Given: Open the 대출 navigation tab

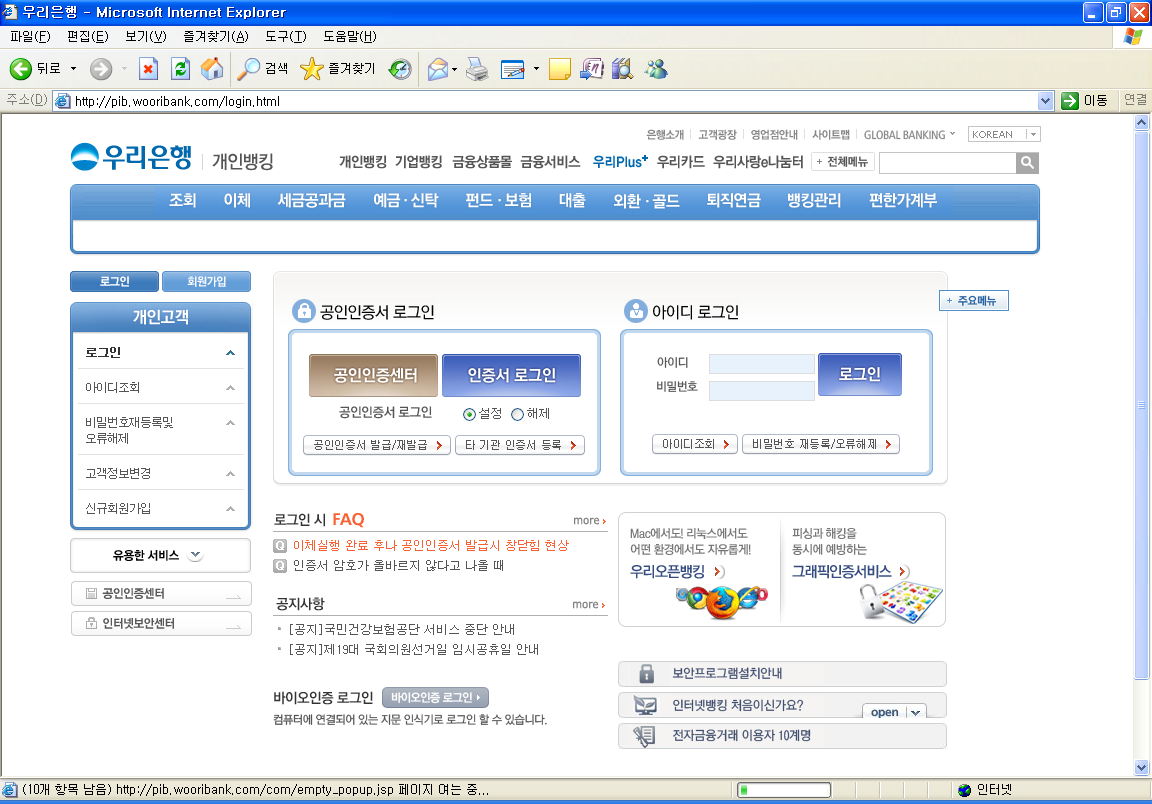Looking at the screenshot, I should (x=572, y=200).
